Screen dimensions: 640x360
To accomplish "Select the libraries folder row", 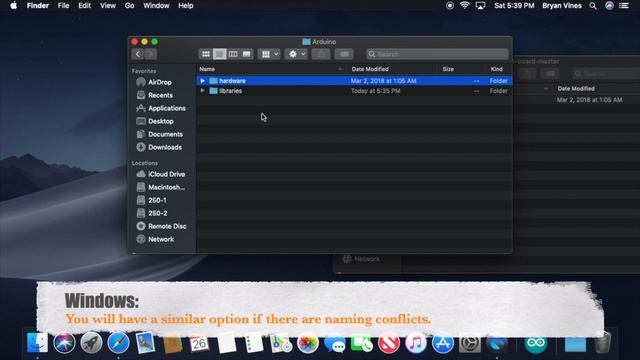I will click(x=354, y=91).
